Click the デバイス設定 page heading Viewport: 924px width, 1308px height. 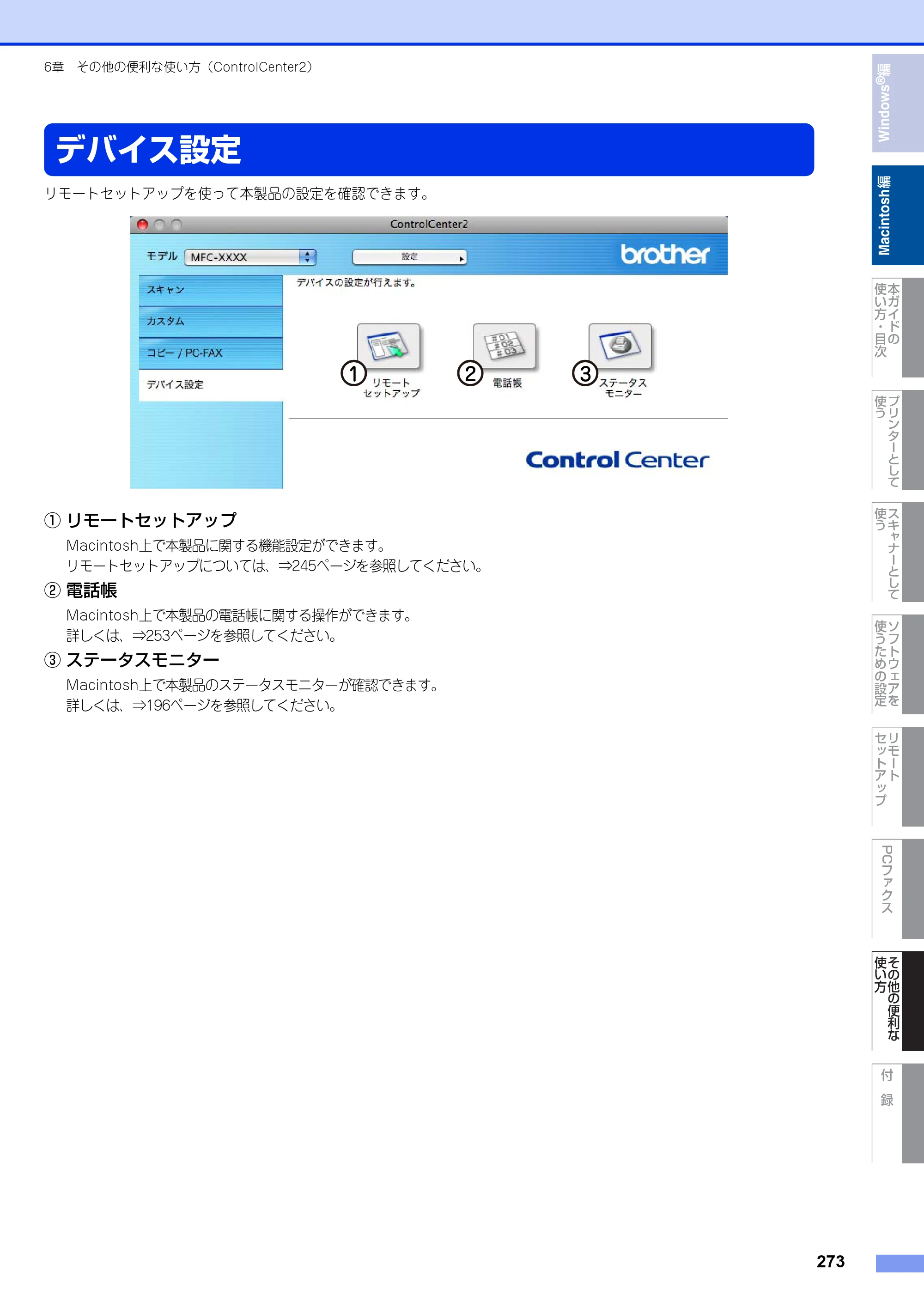click(148, 150)
